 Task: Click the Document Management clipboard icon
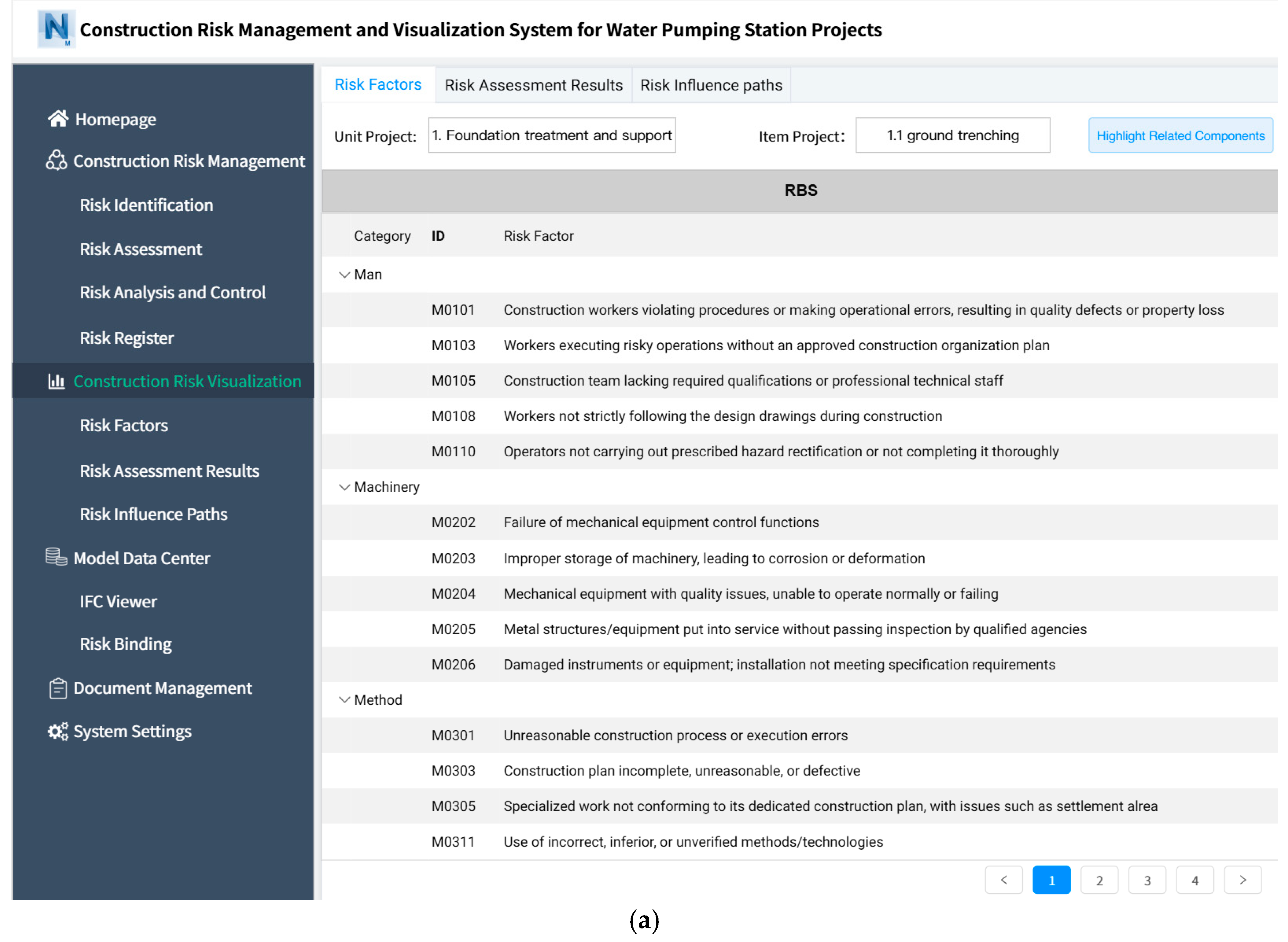[x=58, y=688]
